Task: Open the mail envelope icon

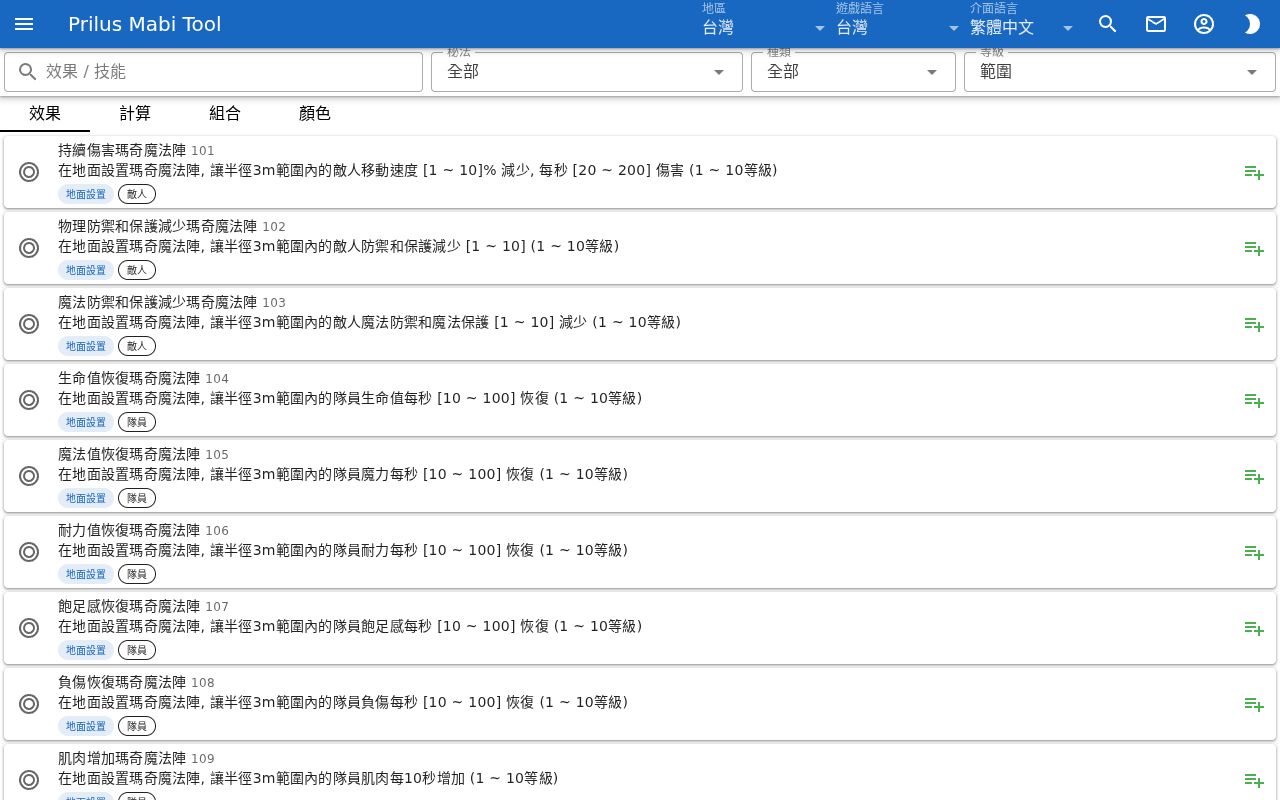Action: (x=1156, y=24)
